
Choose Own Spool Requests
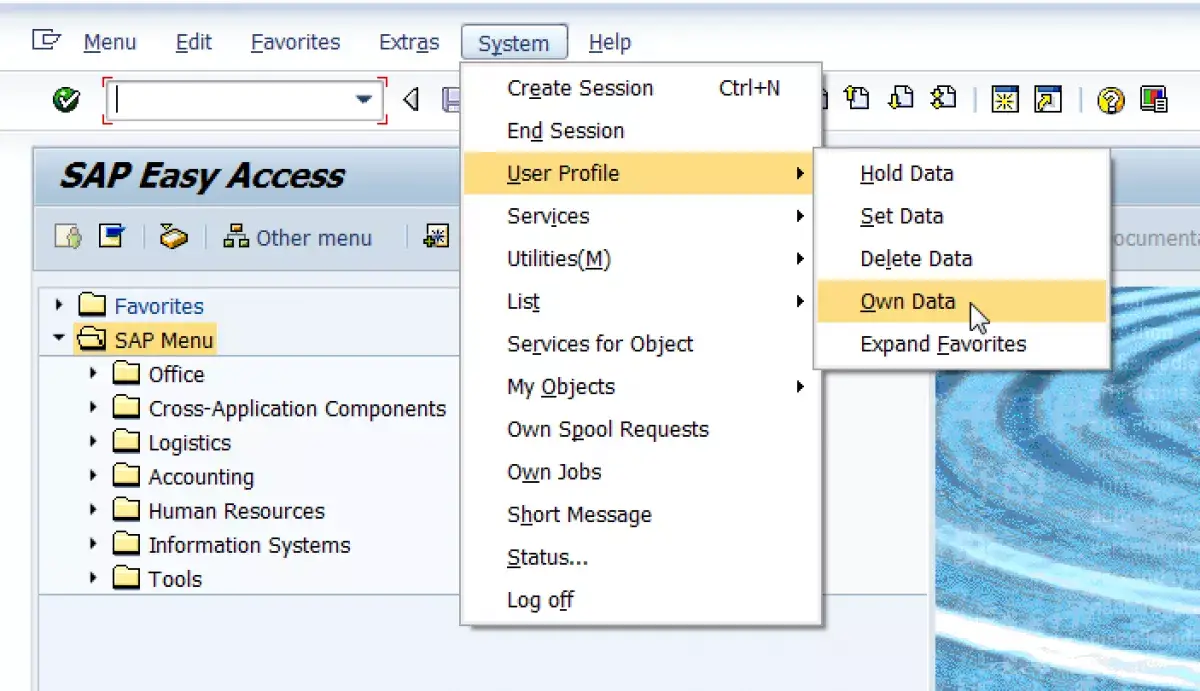click(641, 430)
